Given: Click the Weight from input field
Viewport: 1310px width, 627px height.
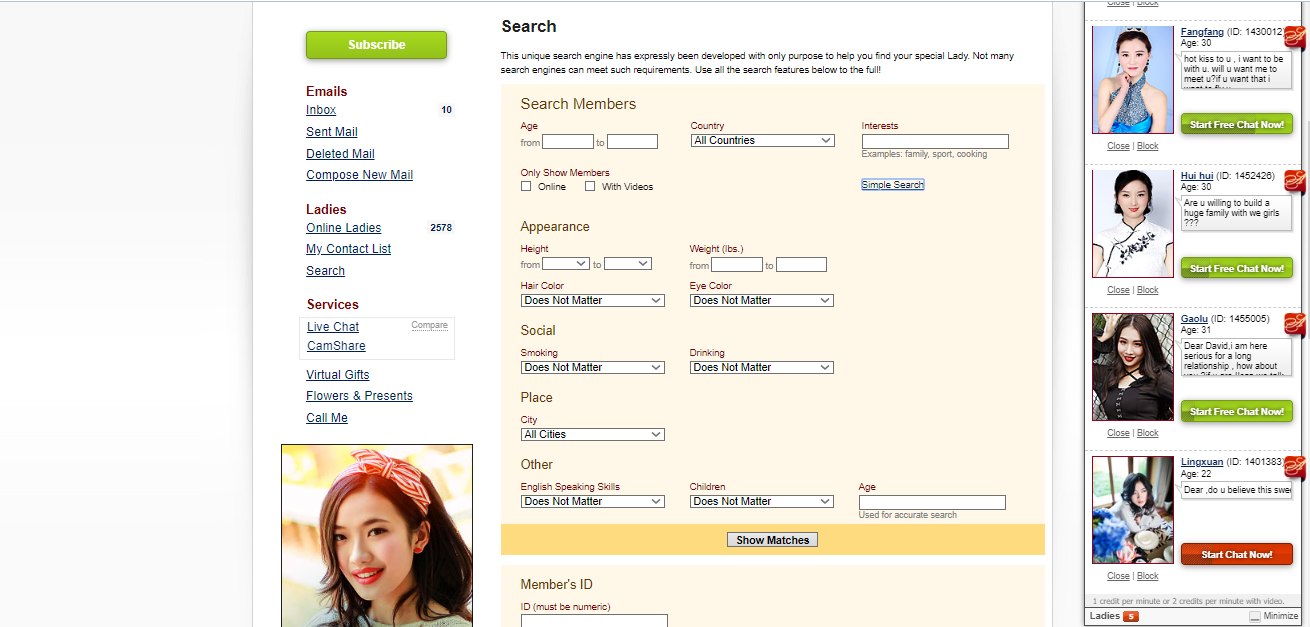Looking at the screenshot, I should [737, 265].
